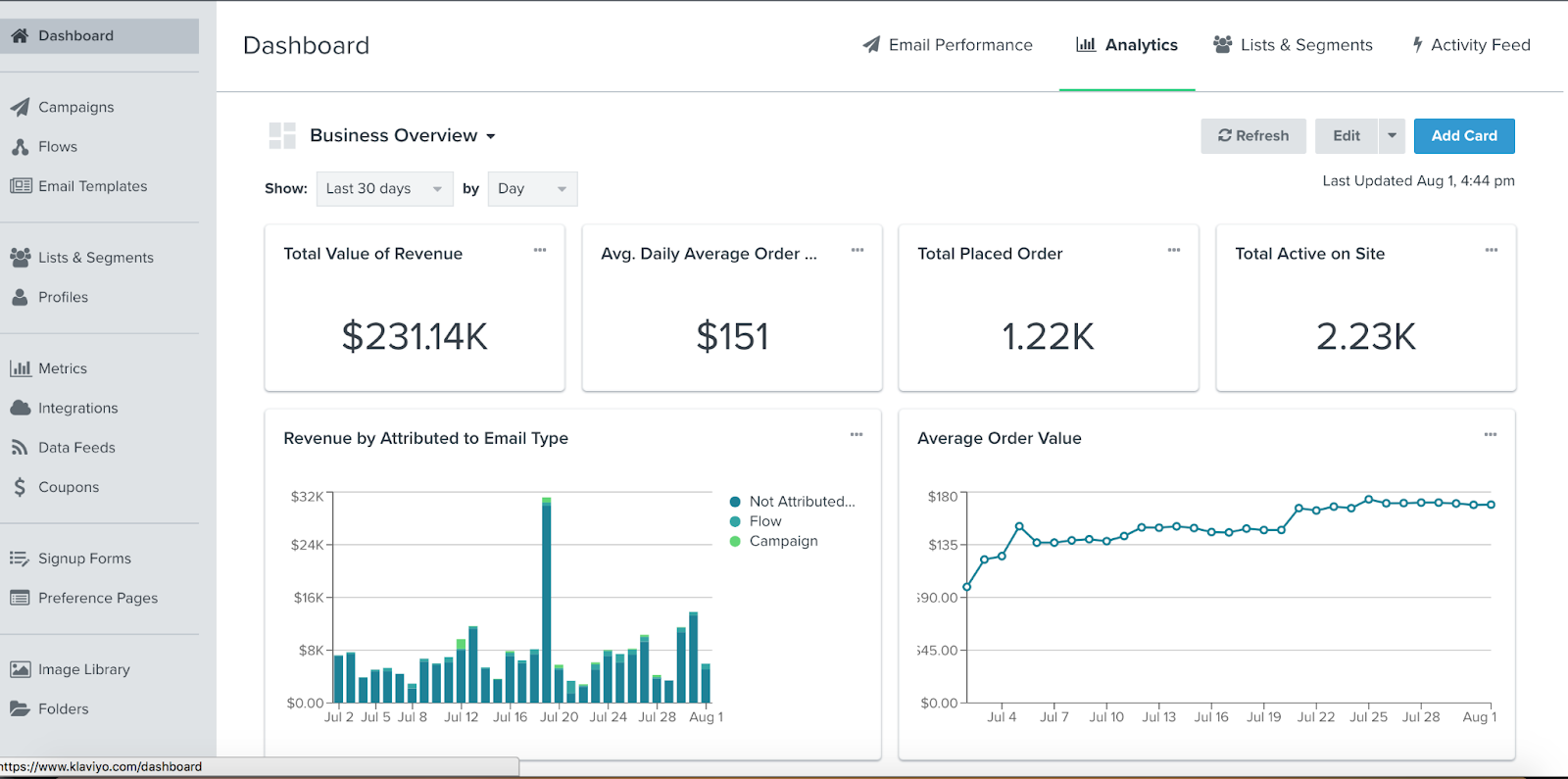Switch to the Email Performance tab
This screenshot has height=779, width=1568.
click(948, 45)
